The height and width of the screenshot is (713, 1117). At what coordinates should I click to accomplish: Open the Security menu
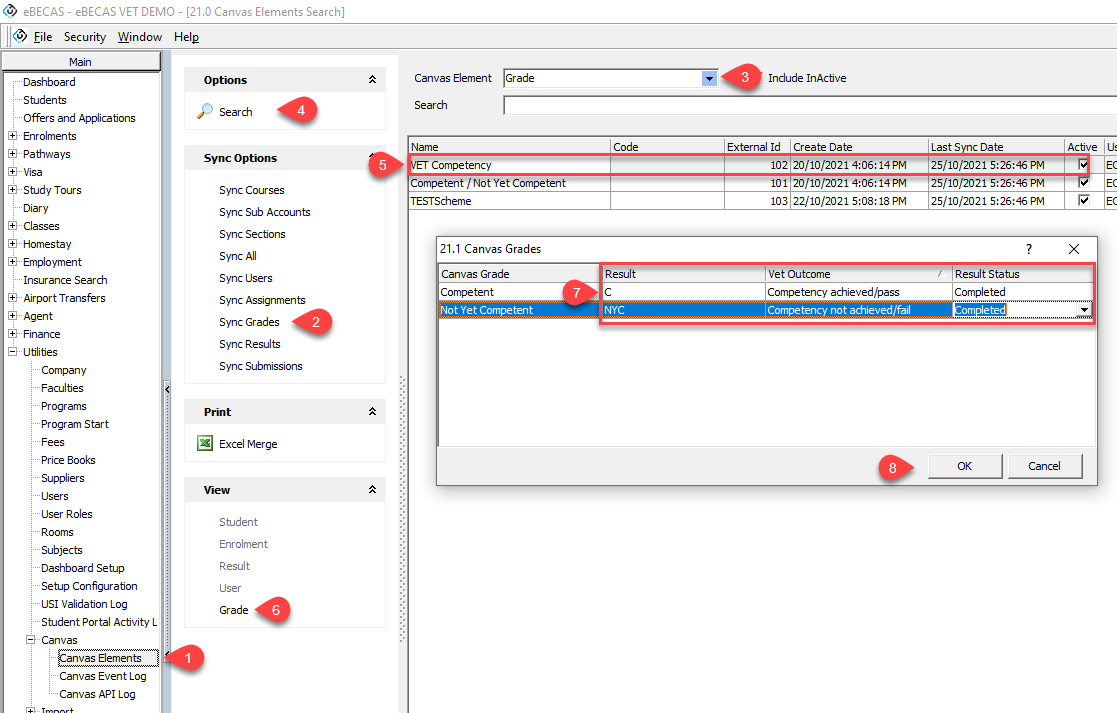click(x=85, y=37)
